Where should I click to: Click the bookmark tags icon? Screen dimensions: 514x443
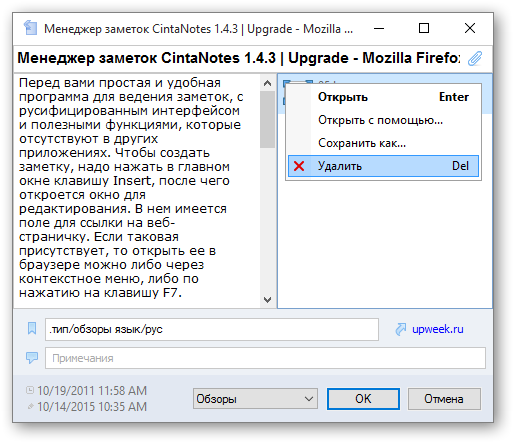click(x=32, y=328)
